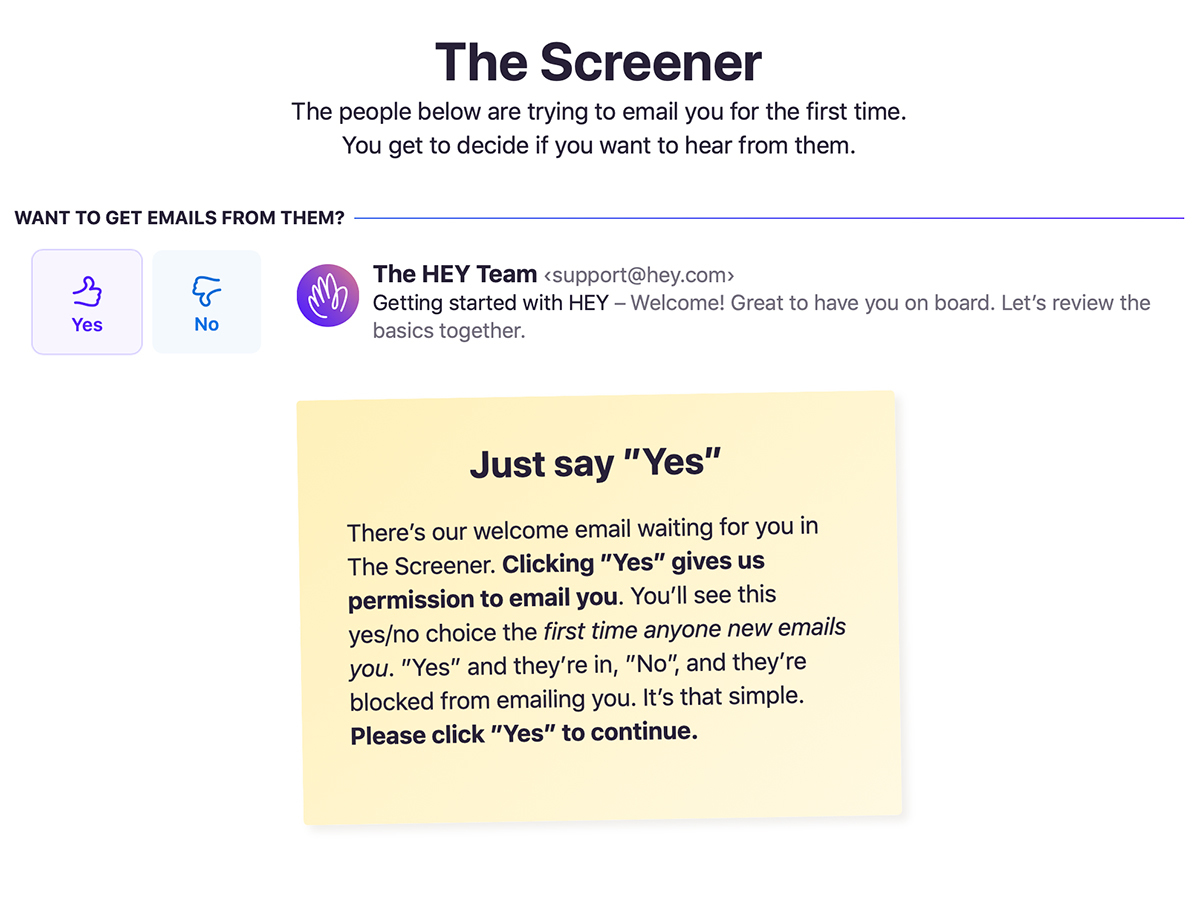Click bold text "permission to email you"
Screen dimensions: 1200x900
[x=484, y=598]
